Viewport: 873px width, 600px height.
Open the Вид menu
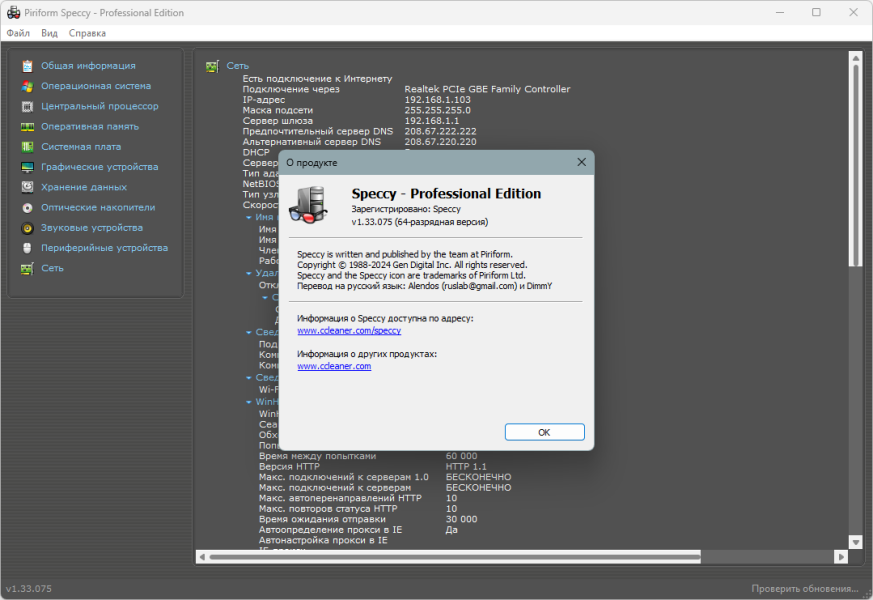tap(49, 33)
